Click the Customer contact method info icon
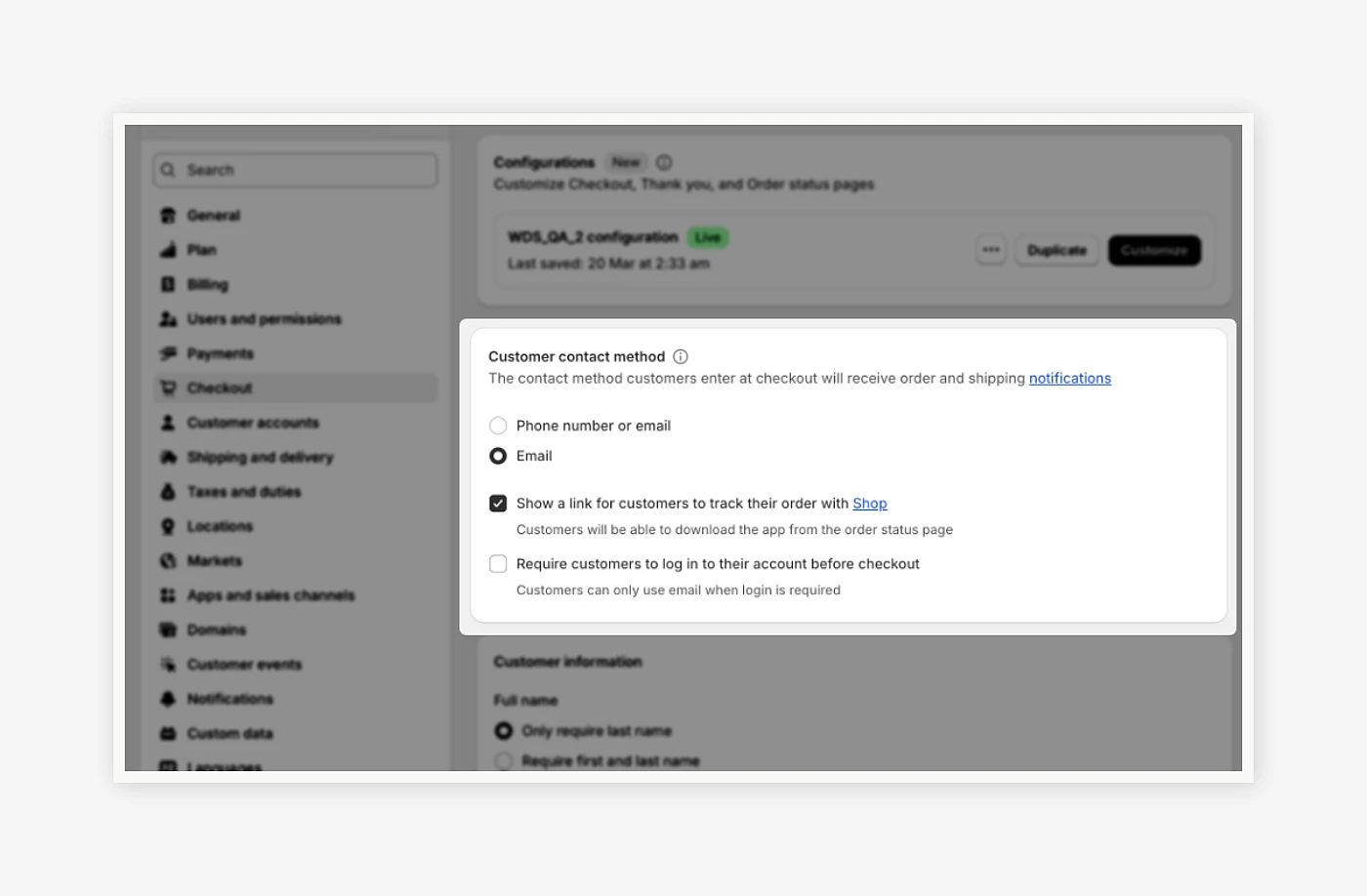This screenshot has width=1367, height=896. click(681, 357)
